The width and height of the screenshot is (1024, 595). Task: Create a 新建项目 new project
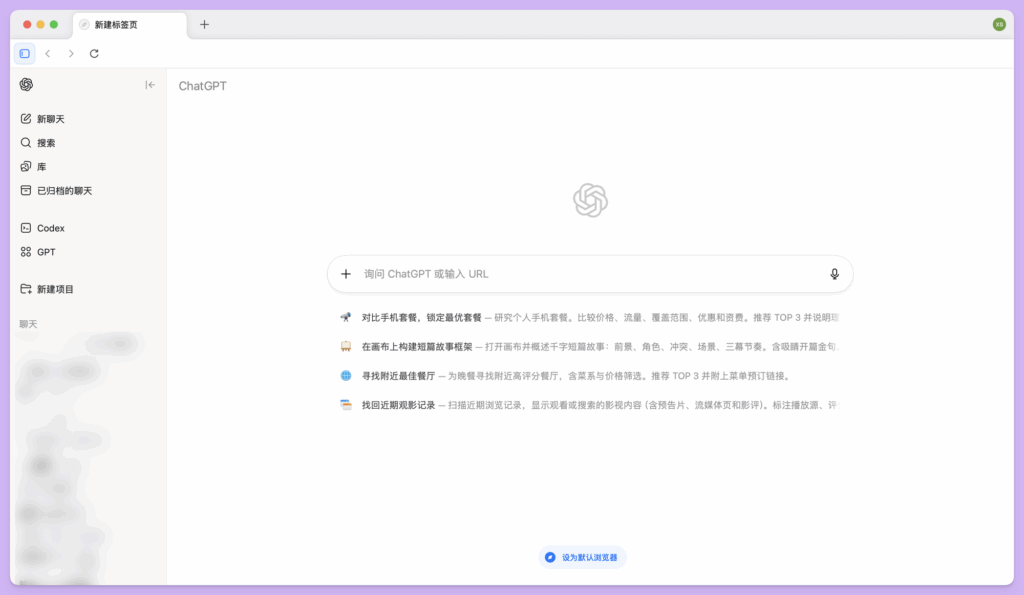pyautogui.click(x=55, y=288)
